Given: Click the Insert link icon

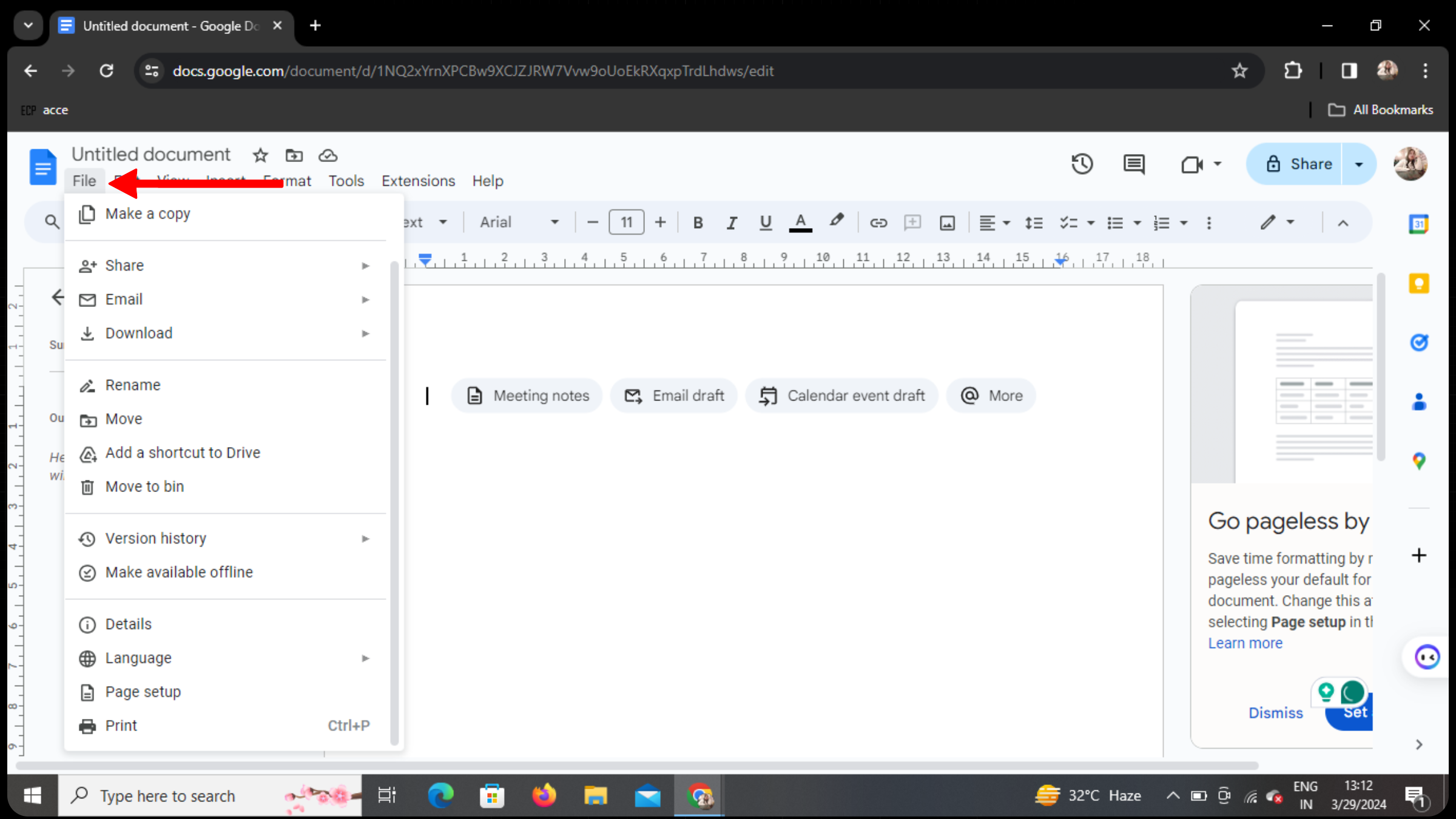Looking at the screenshot, I should pos(878,223).
